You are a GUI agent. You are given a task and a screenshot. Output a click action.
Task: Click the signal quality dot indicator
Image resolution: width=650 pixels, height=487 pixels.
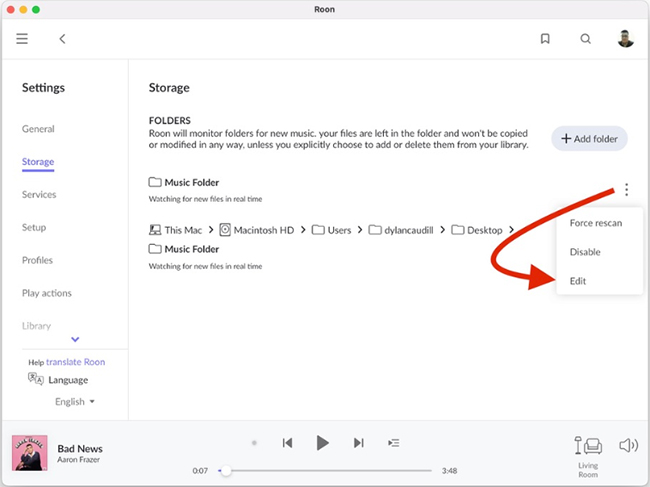click(254, 443)
